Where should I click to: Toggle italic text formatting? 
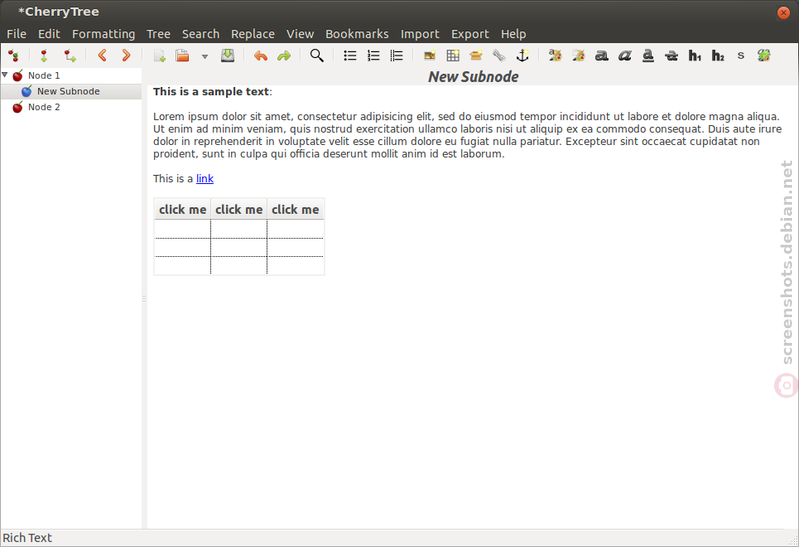tap(625, 56)
